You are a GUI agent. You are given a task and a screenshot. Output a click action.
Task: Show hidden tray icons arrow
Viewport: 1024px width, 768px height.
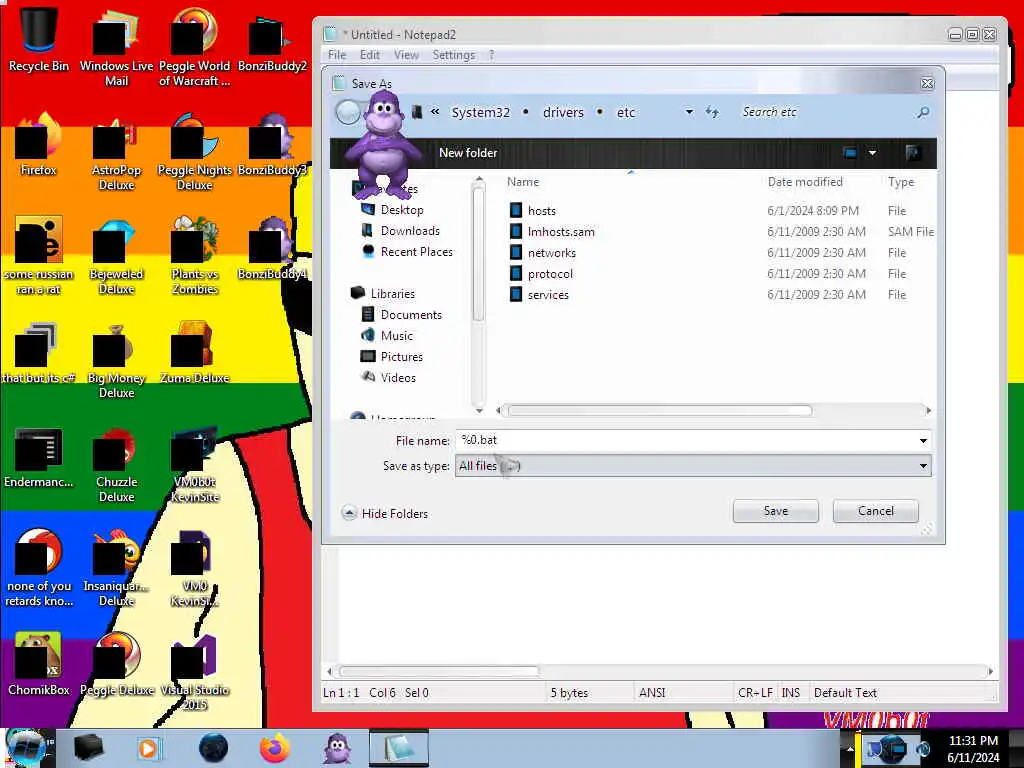click(850, 748)
